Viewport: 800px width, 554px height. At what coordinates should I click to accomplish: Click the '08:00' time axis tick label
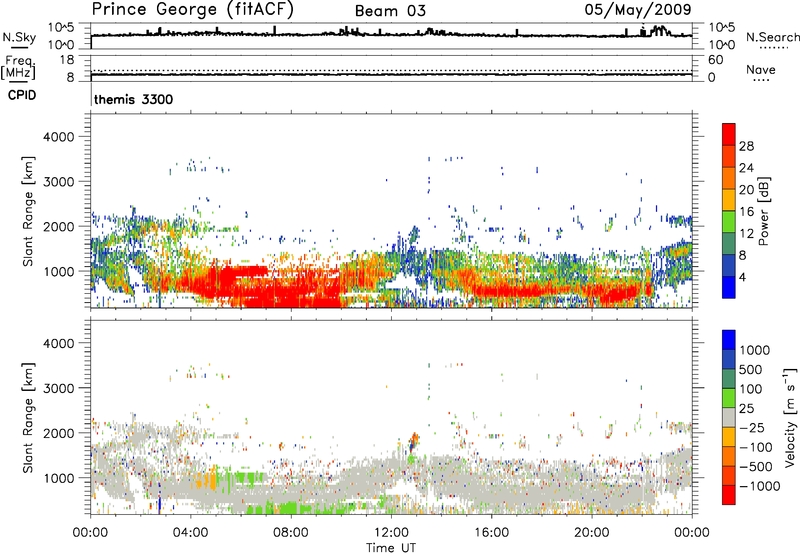(290, 533)
